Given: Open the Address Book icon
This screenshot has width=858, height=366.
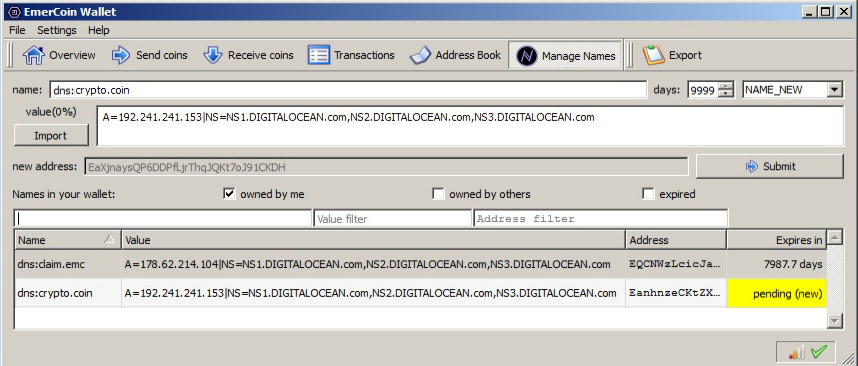Looking at the screenshot, I should (x=420, y=55).
